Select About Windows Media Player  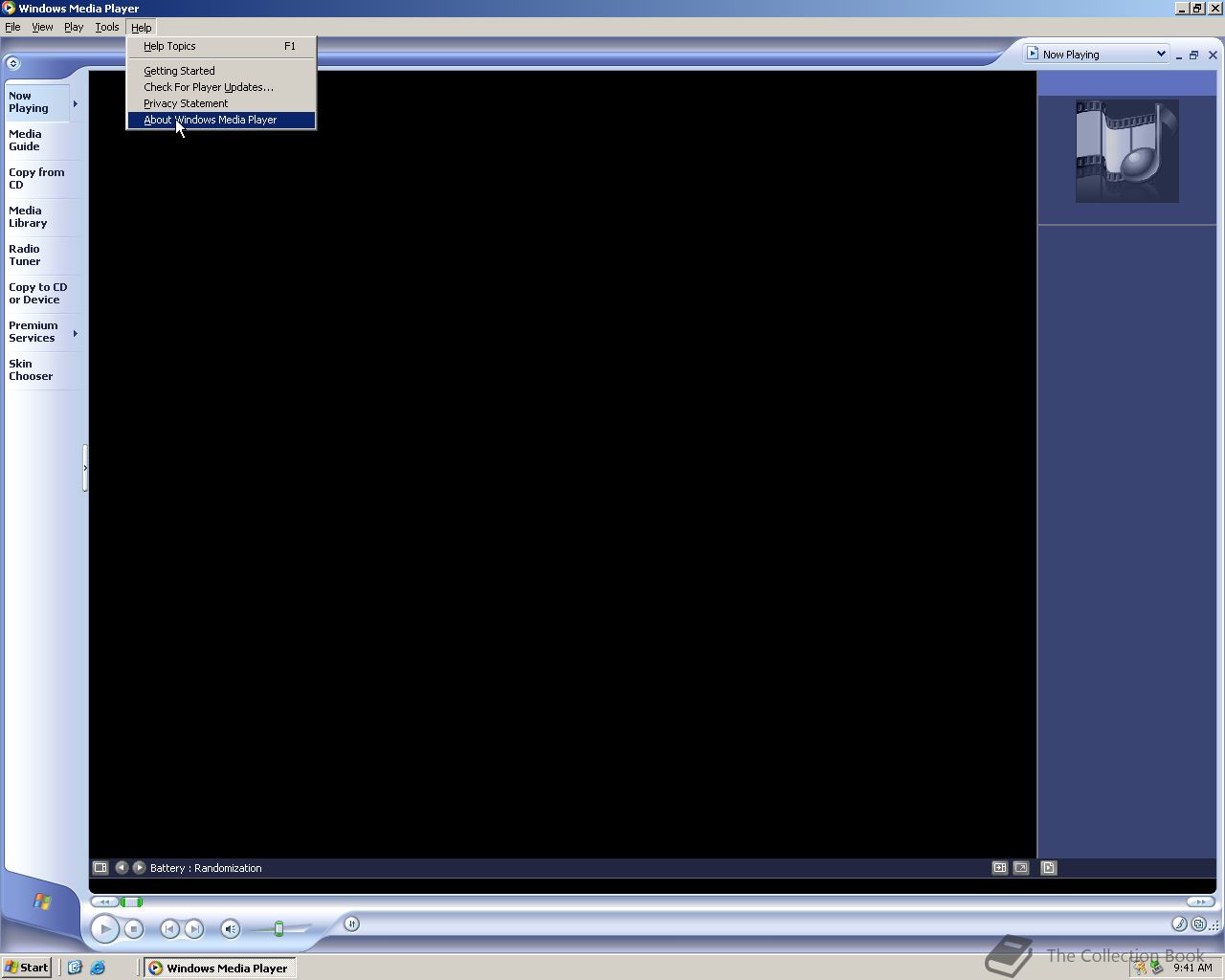(221, 120)
